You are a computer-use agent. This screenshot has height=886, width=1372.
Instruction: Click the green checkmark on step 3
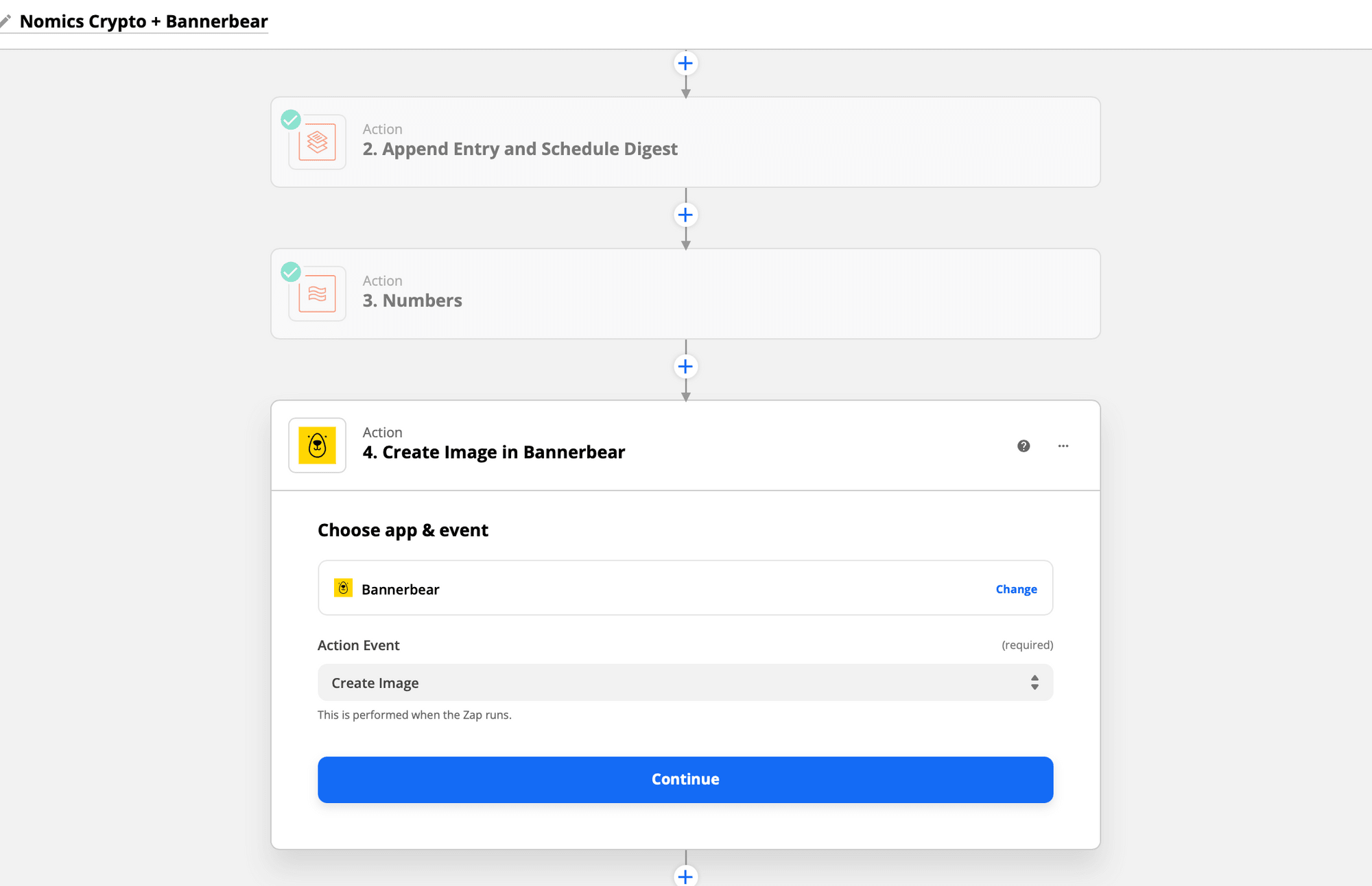point(291,272)
